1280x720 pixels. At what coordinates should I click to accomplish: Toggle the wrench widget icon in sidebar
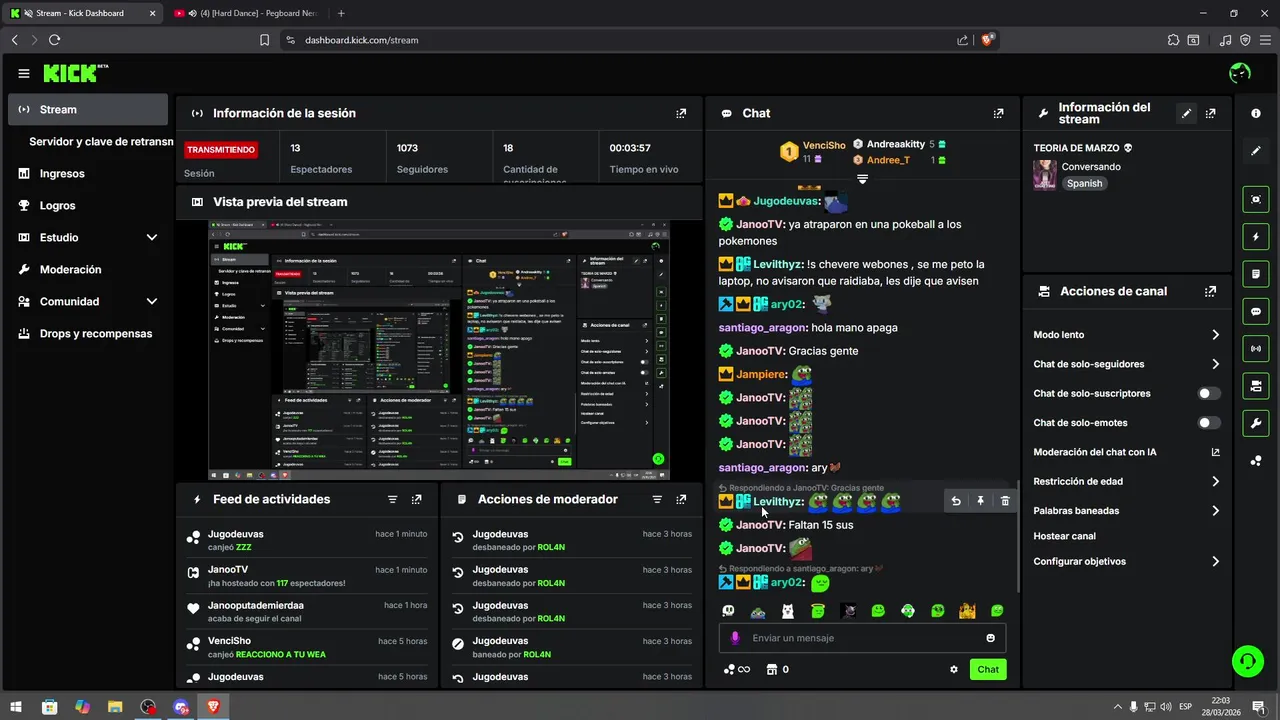pos(1256,424)
